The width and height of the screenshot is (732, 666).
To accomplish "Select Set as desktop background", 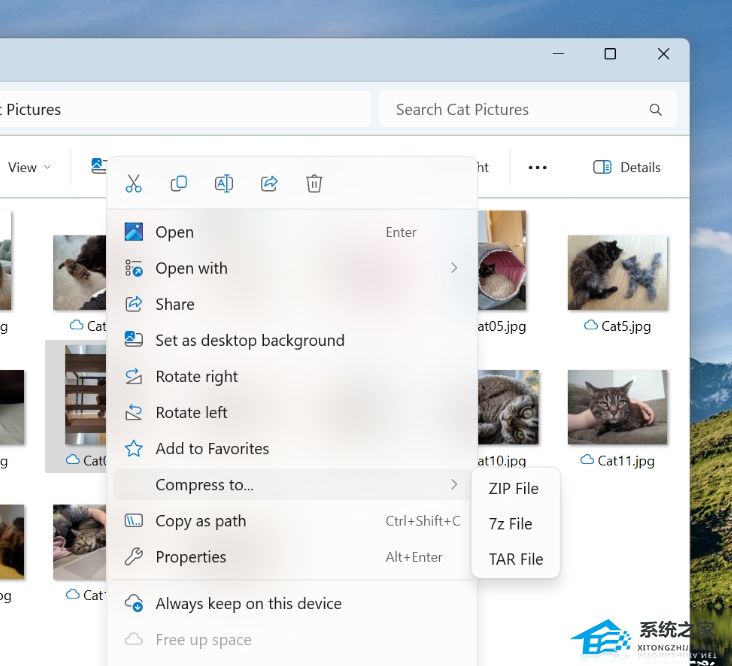I will click(250, 341).
